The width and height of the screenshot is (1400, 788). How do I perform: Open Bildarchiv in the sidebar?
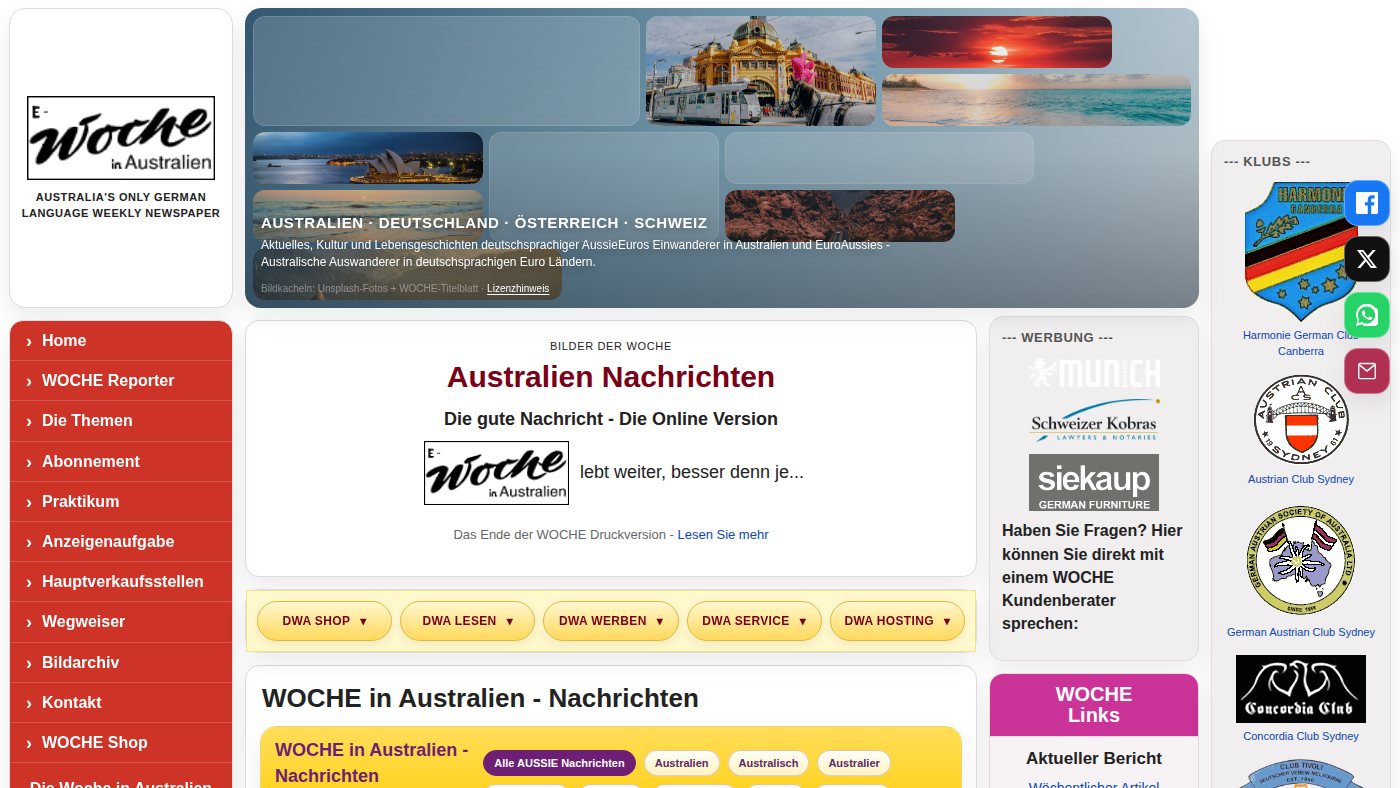(121, 663)
